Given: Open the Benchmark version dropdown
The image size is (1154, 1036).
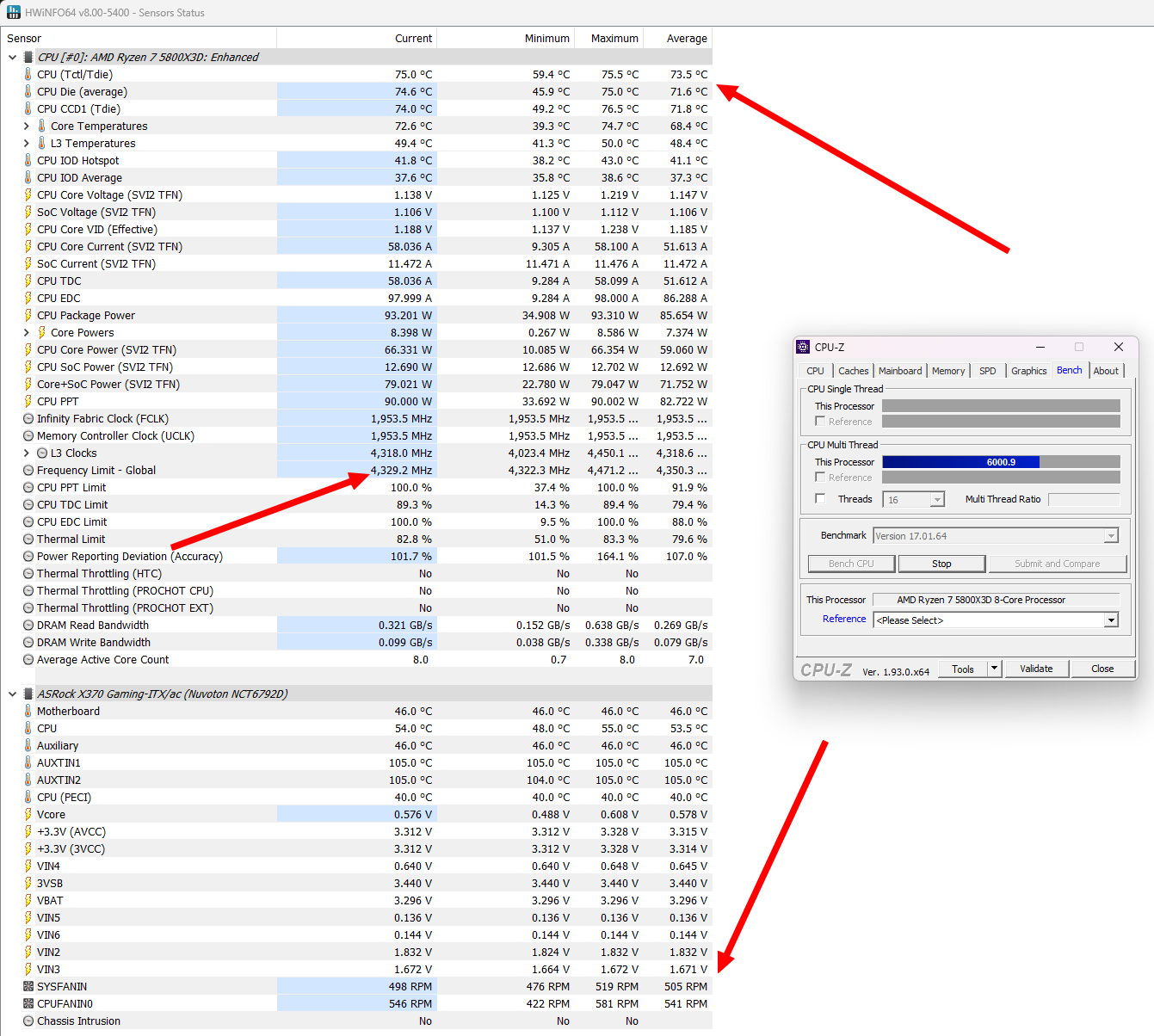Looking at the screenshot, I should 996,535.
